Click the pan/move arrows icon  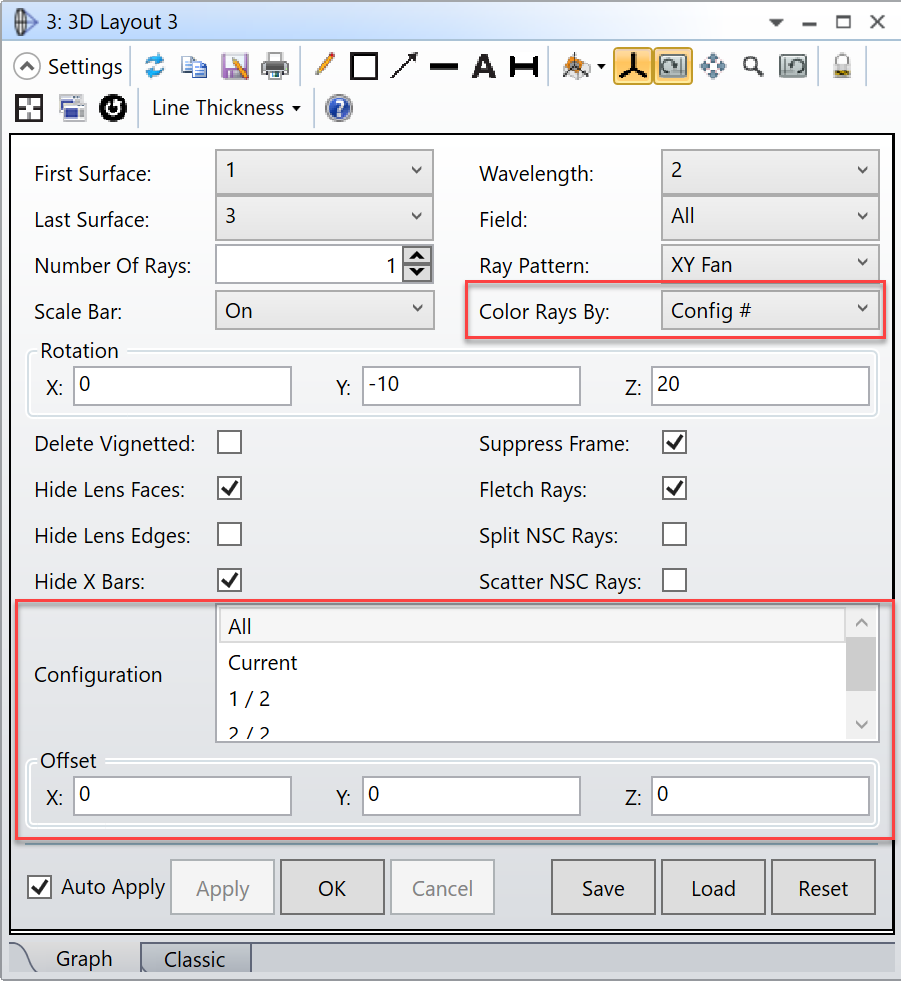coord(713,67)
